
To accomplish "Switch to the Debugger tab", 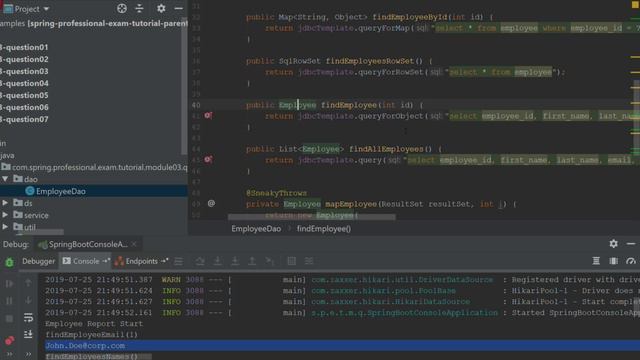I will coord(38,261).
